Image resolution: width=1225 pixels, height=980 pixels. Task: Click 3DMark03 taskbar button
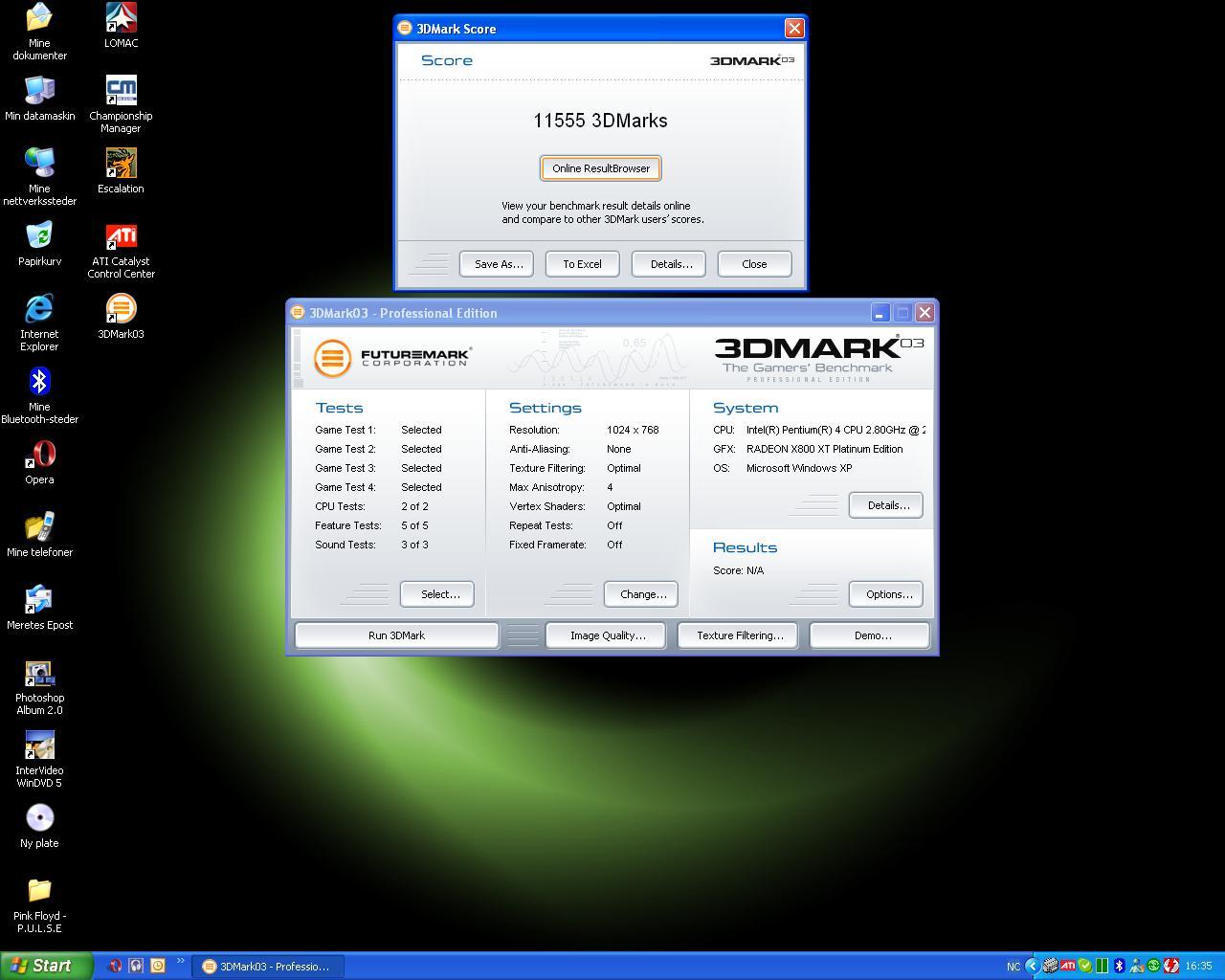click(268, 967)
